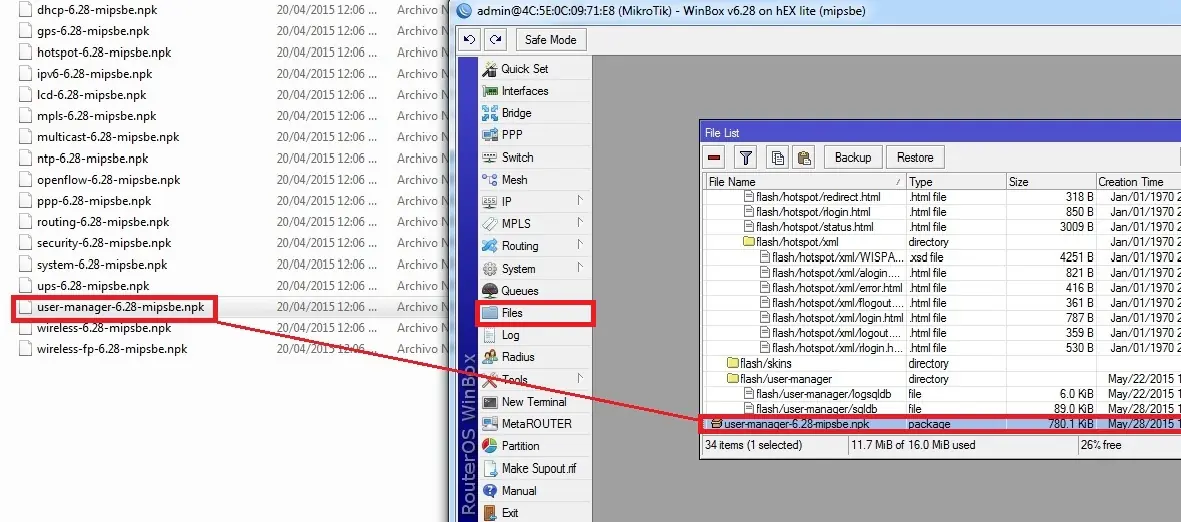Sort by File Name column header

point(804,182)
